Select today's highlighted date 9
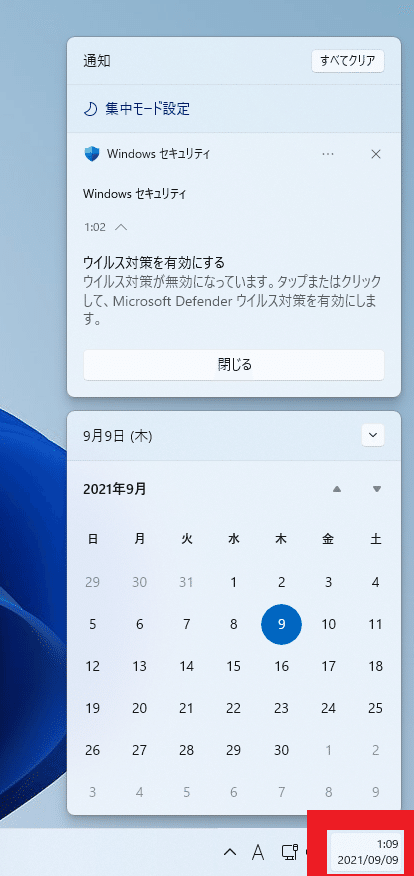The width and height of the screenshot is (414, 876). 282,624
